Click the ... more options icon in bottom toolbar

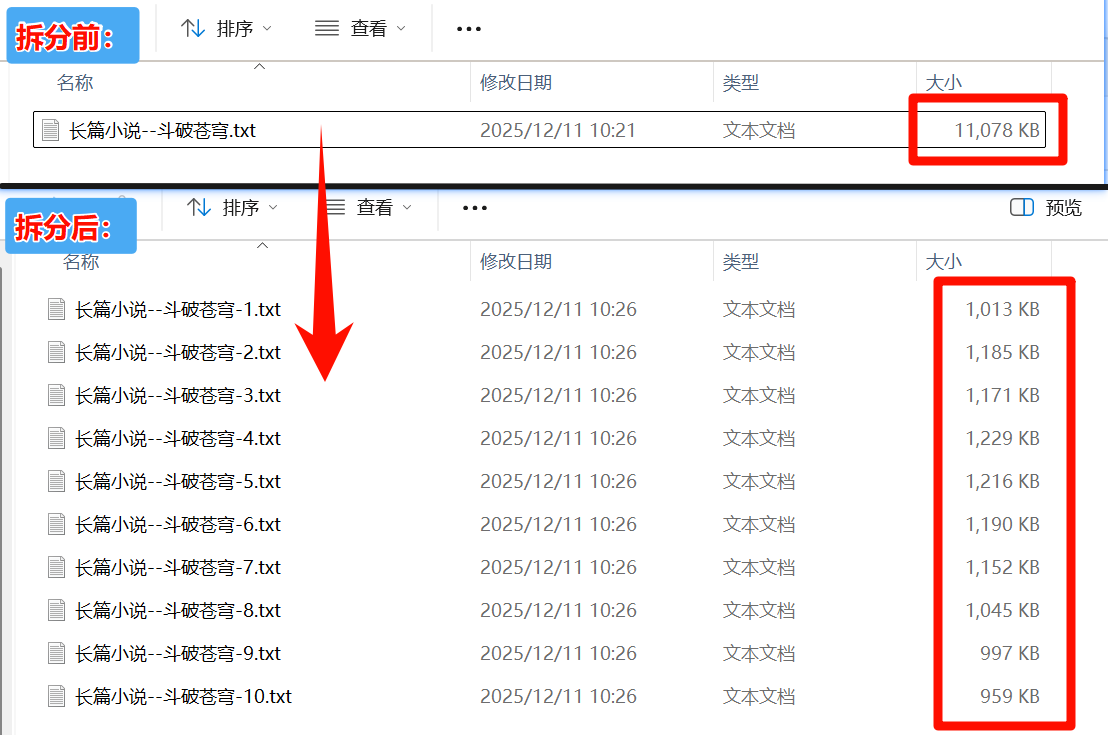(x=474, y=207)
